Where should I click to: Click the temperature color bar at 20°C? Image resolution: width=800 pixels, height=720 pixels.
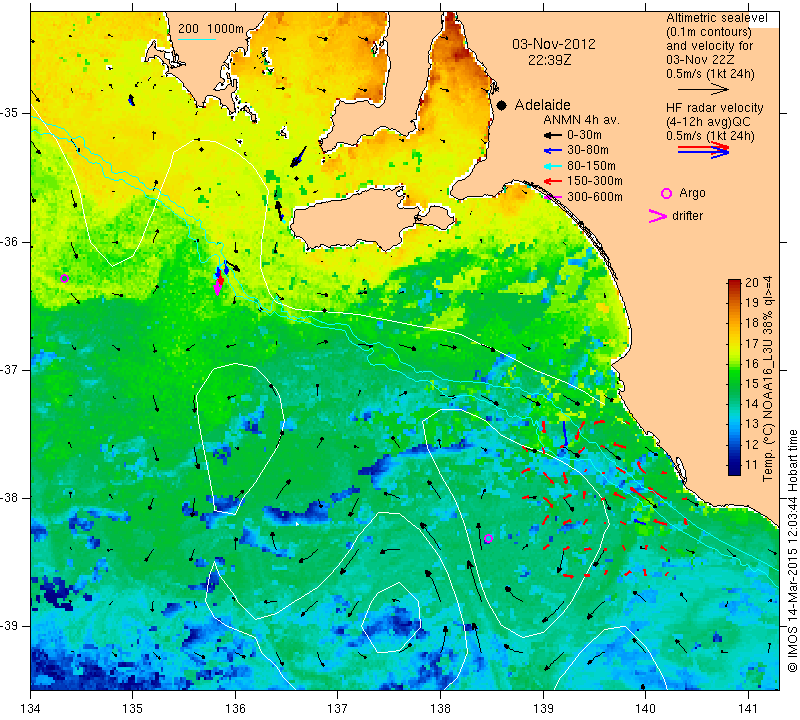[x=734, y=282]
